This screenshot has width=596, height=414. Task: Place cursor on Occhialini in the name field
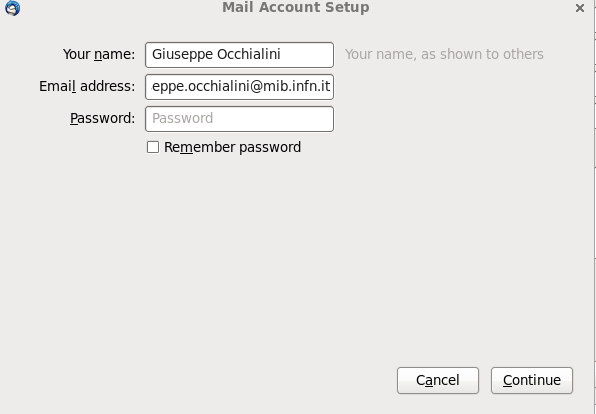click(x=249, y=54)
